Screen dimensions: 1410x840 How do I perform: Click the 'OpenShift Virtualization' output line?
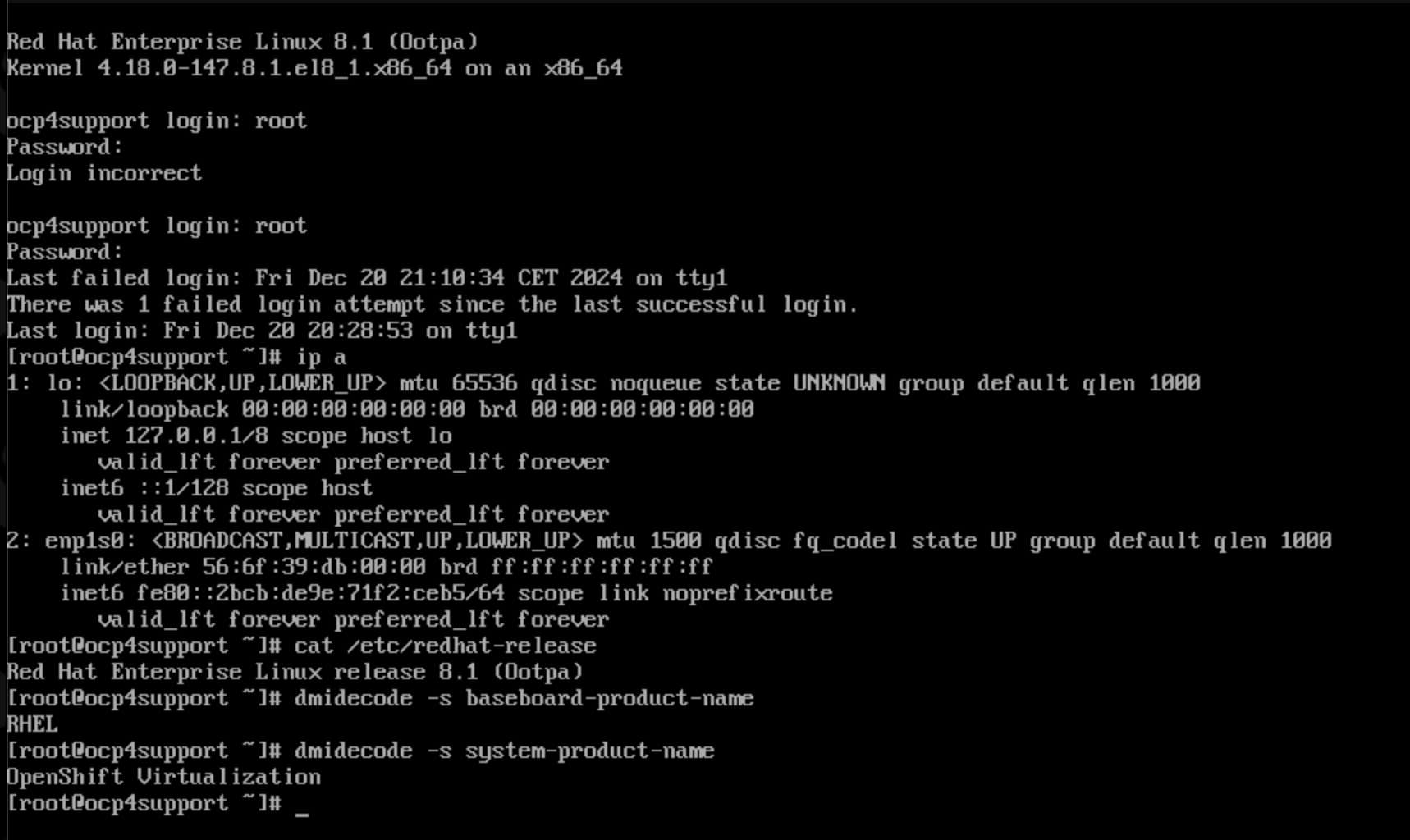tap(163, 778)
